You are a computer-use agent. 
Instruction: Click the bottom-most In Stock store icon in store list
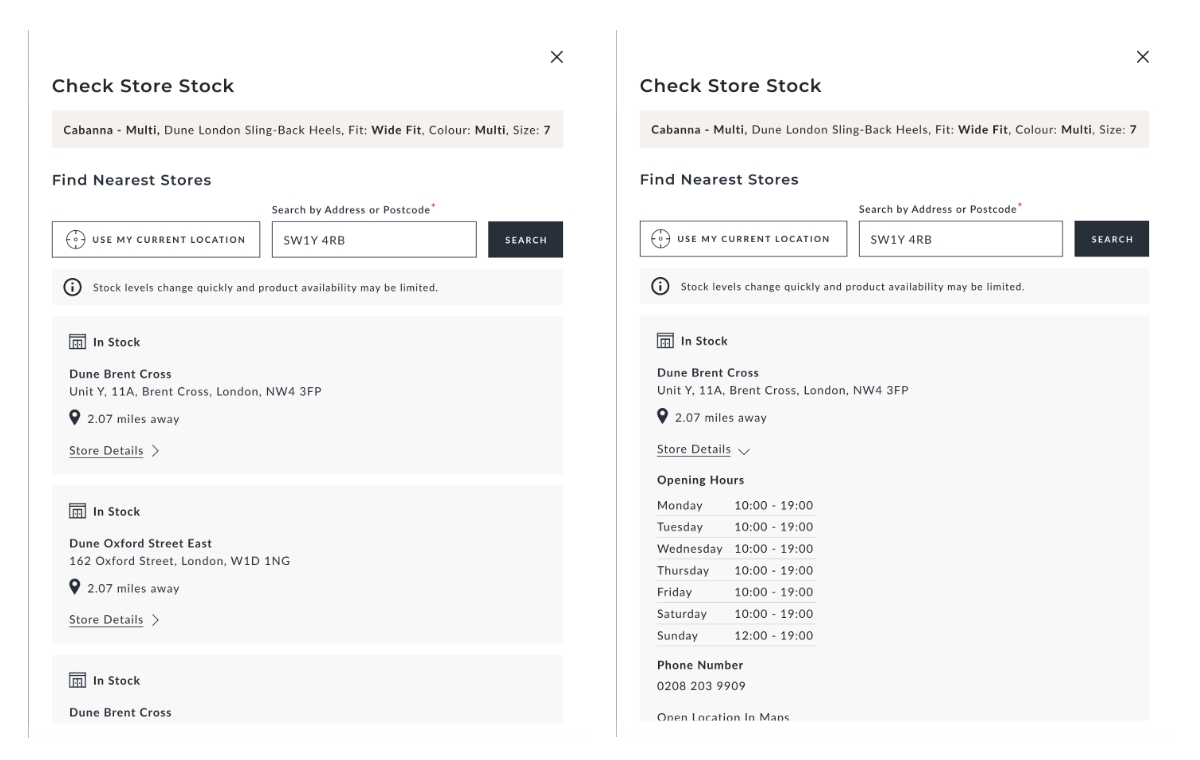coord(77,681)
